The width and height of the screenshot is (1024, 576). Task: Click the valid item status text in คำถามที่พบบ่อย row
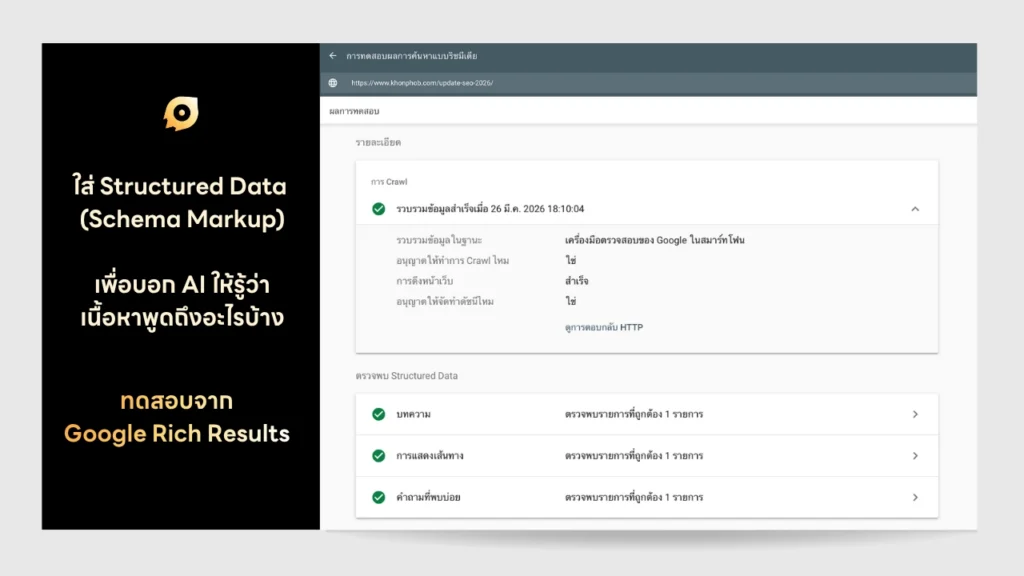[634, 497]
